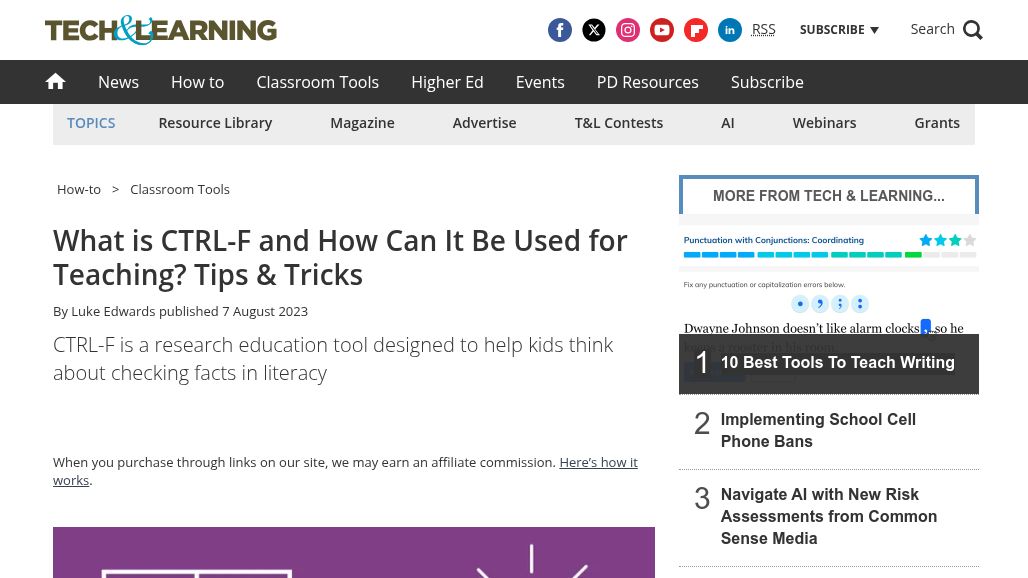
Task: Open the Subscribe item in the black nav bar
Action: tap(767, 82)
